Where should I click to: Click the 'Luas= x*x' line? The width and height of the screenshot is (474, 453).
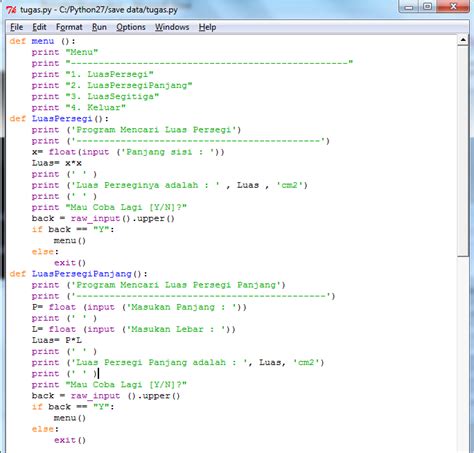point(57,163)
